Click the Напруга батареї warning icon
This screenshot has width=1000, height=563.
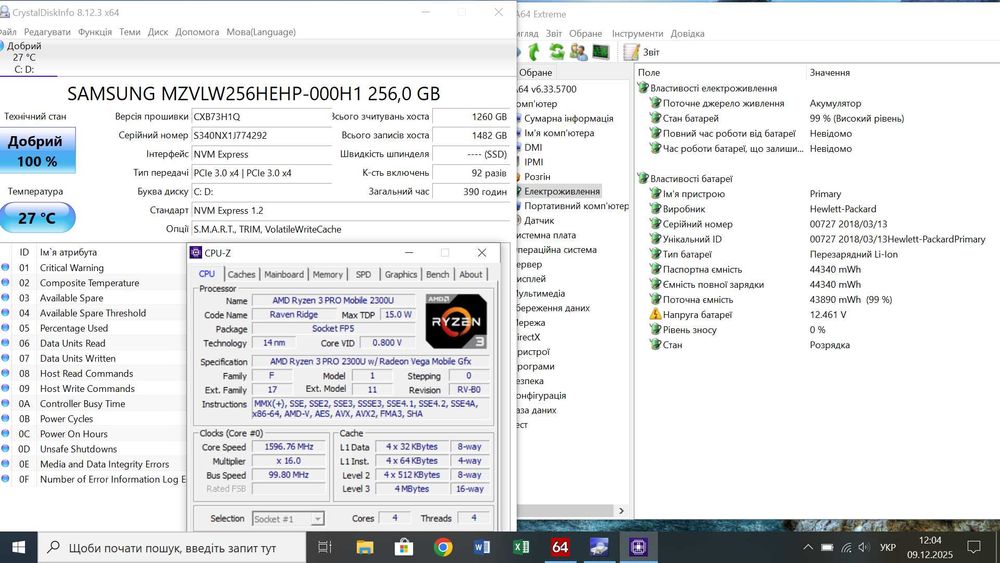[655, 314]
